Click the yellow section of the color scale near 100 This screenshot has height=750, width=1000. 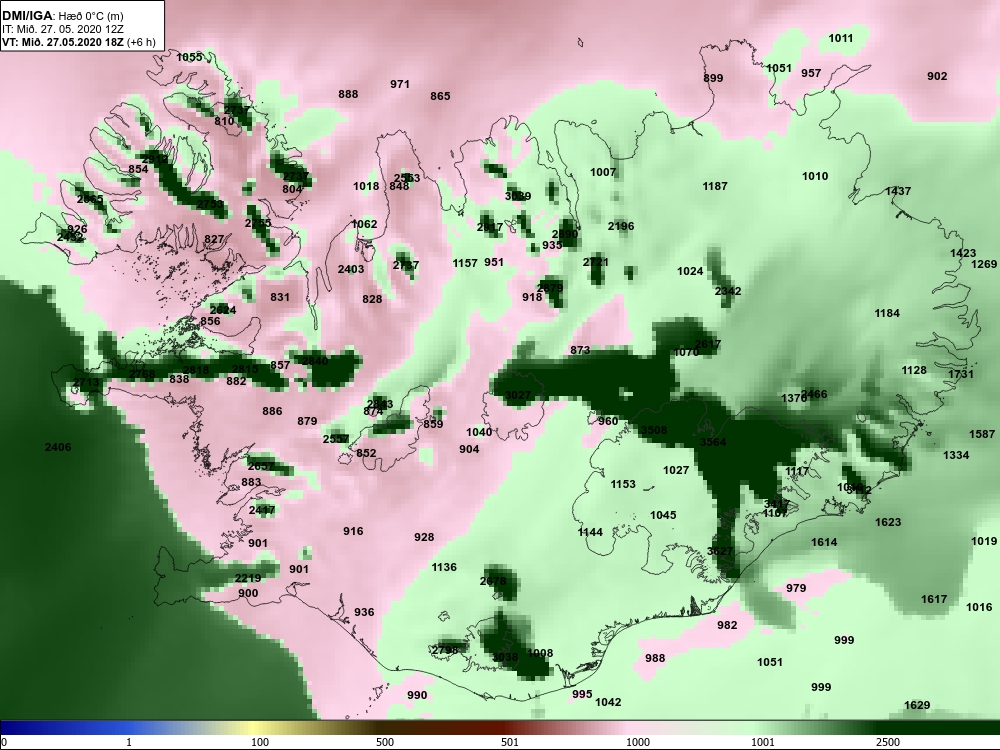tap(255, 728)
